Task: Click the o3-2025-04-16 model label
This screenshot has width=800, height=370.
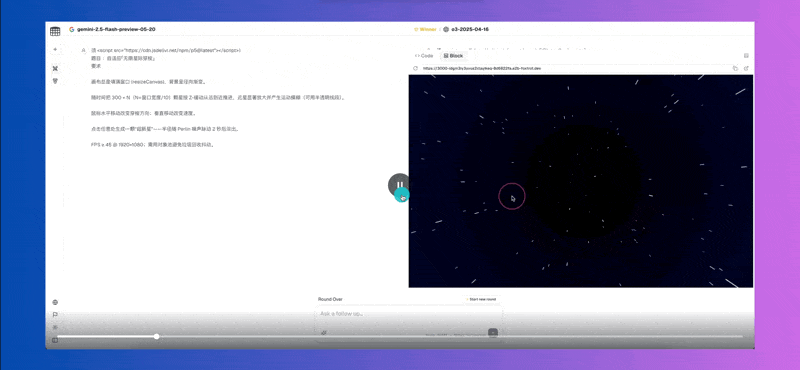Action: point(470,30)
